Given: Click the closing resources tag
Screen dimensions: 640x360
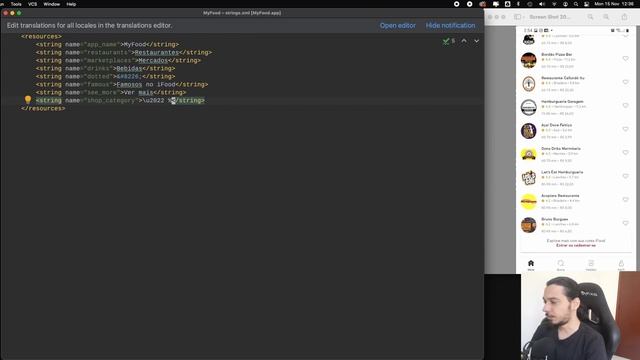Looking at the screenshot, I should [43, 109].
